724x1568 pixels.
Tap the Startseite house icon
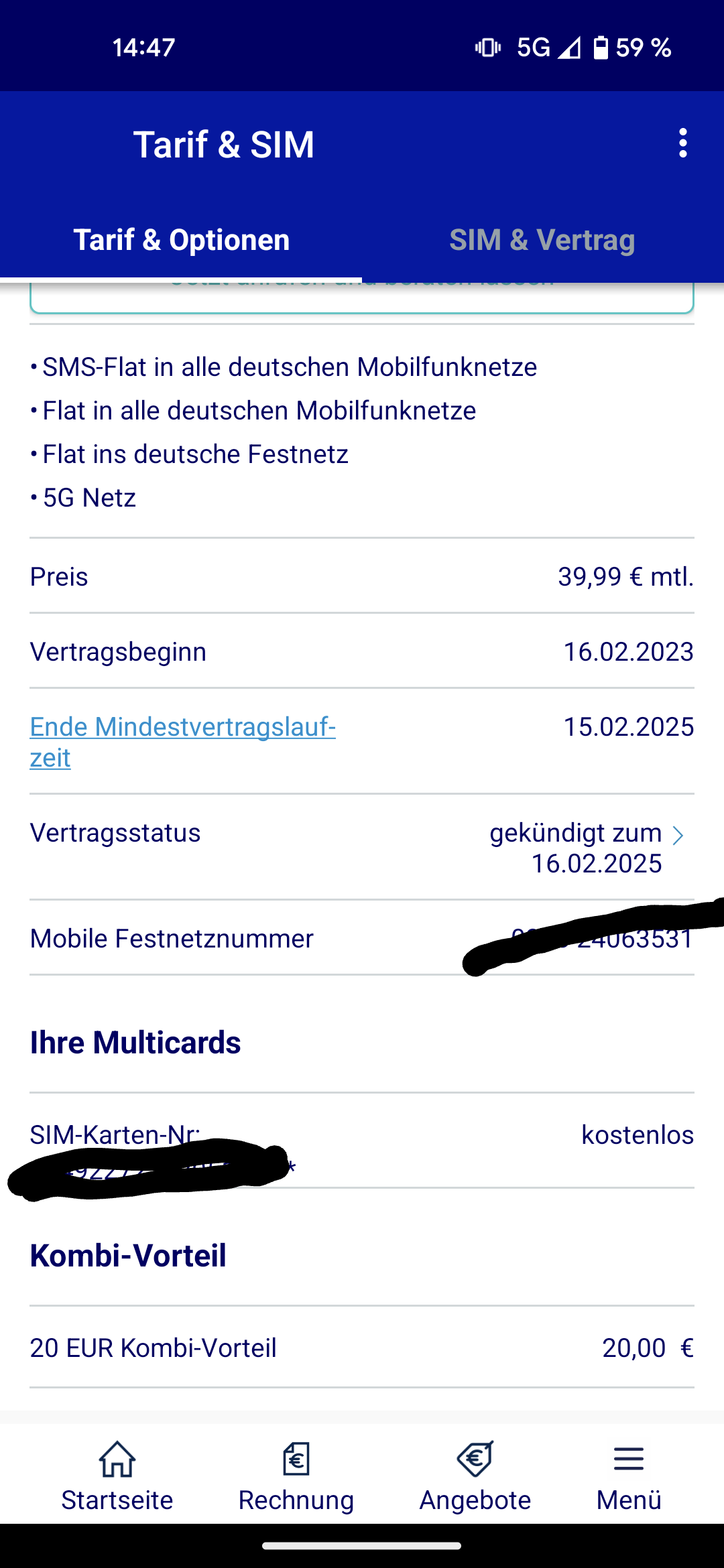pyautogui.click(x=117, y=1459)
